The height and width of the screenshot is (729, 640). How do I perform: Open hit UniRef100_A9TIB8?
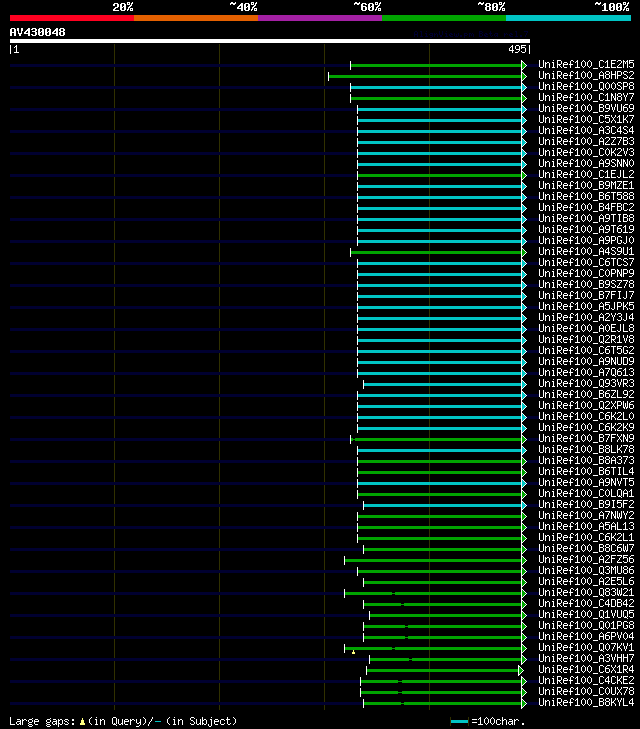point(586,219)
